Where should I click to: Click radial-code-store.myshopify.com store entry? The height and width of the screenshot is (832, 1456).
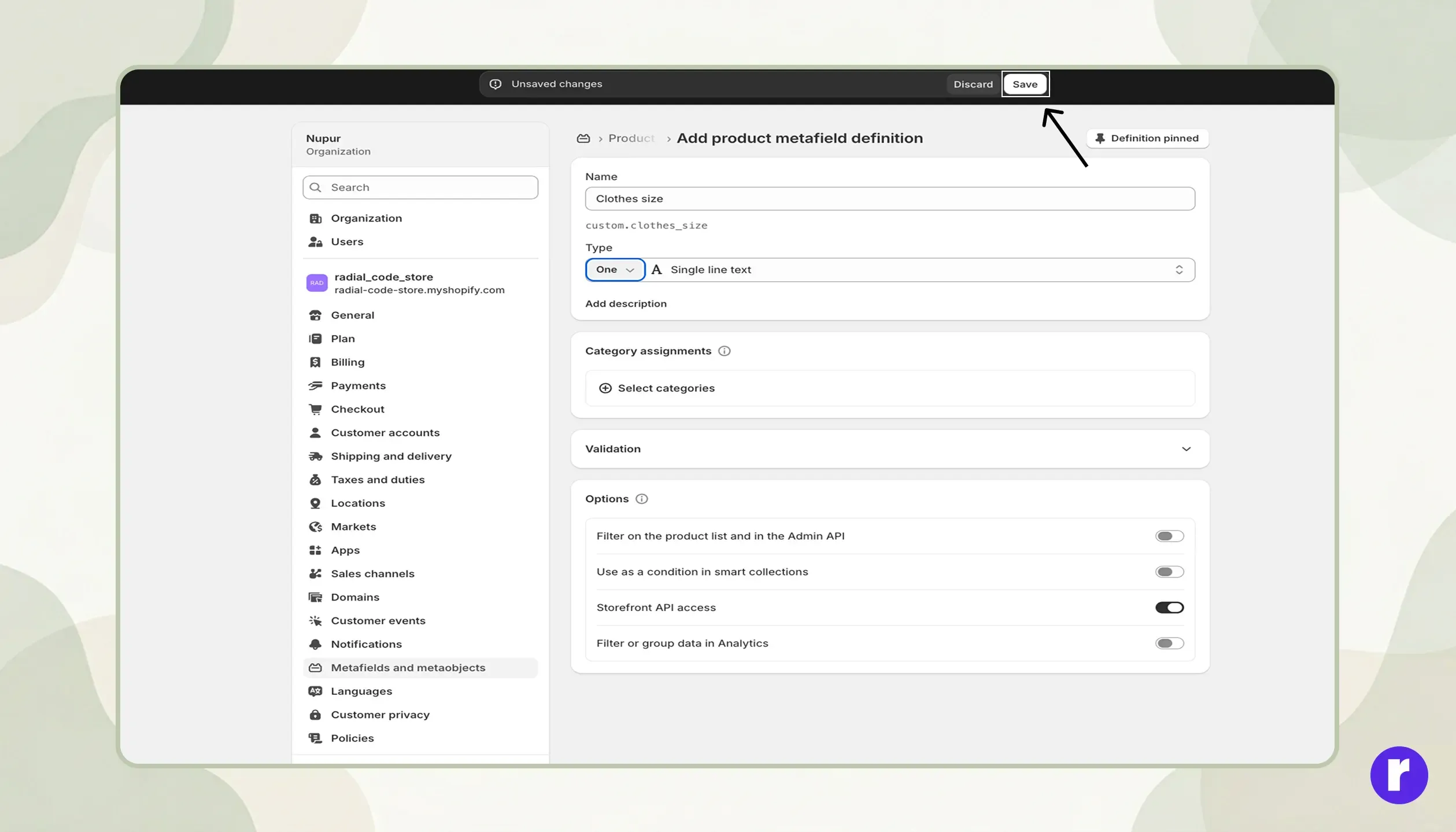coord(420,283)
